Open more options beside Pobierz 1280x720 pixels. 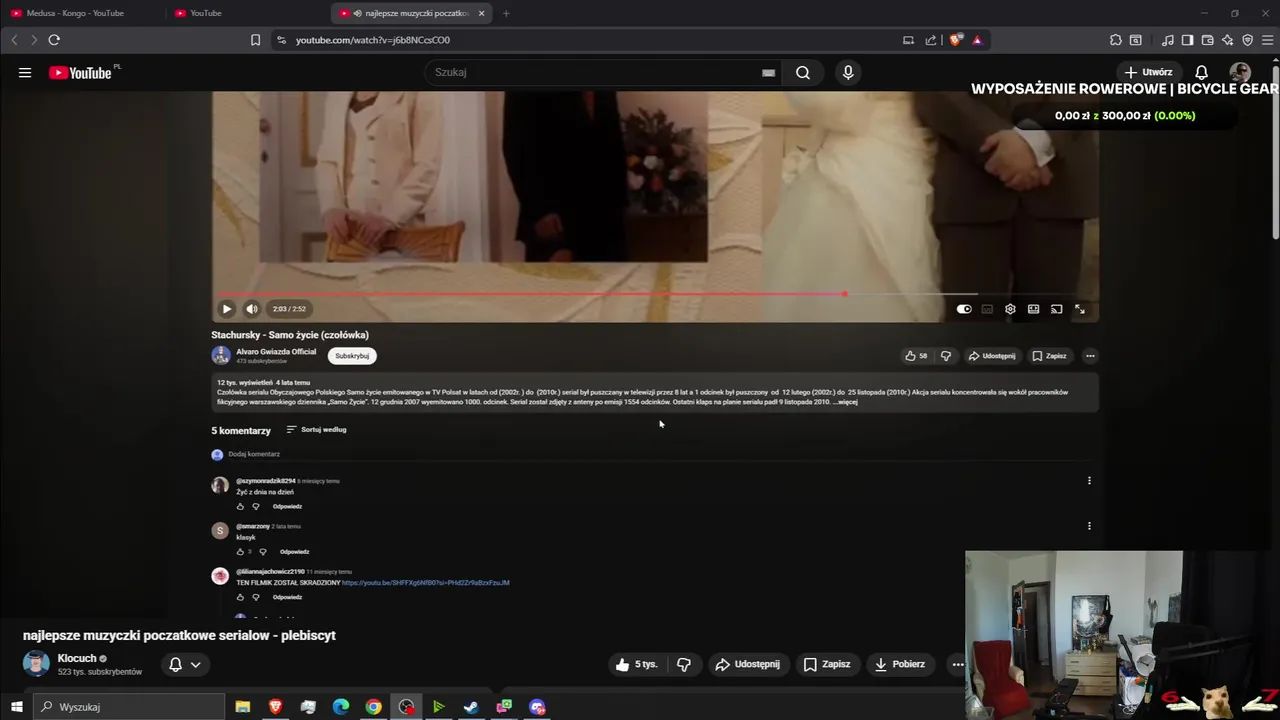[x=958, y=664]
